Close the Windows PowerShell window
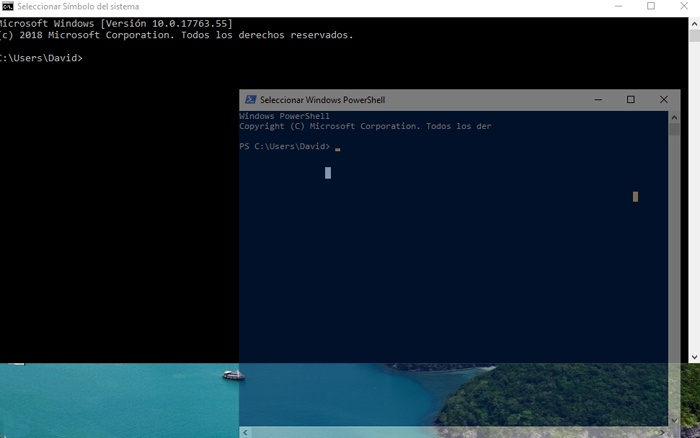 664,100
